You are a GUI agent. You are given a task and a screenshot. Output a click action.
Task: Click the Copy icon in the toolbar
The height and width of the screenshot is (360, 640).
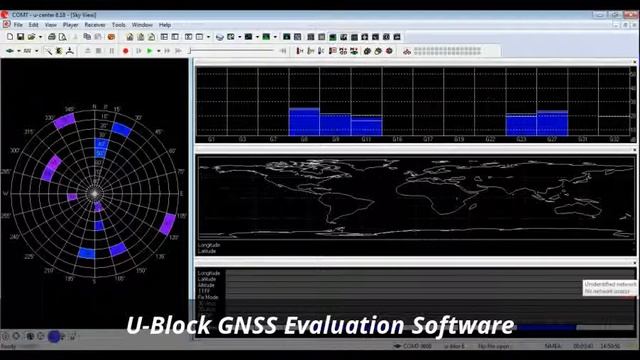87,37
